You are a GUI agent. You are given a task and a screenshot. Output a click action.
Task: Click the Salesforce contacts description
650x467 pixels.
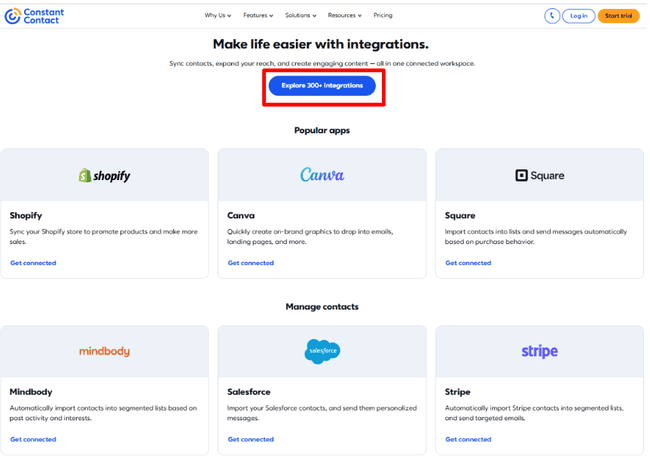pos(323,414)
